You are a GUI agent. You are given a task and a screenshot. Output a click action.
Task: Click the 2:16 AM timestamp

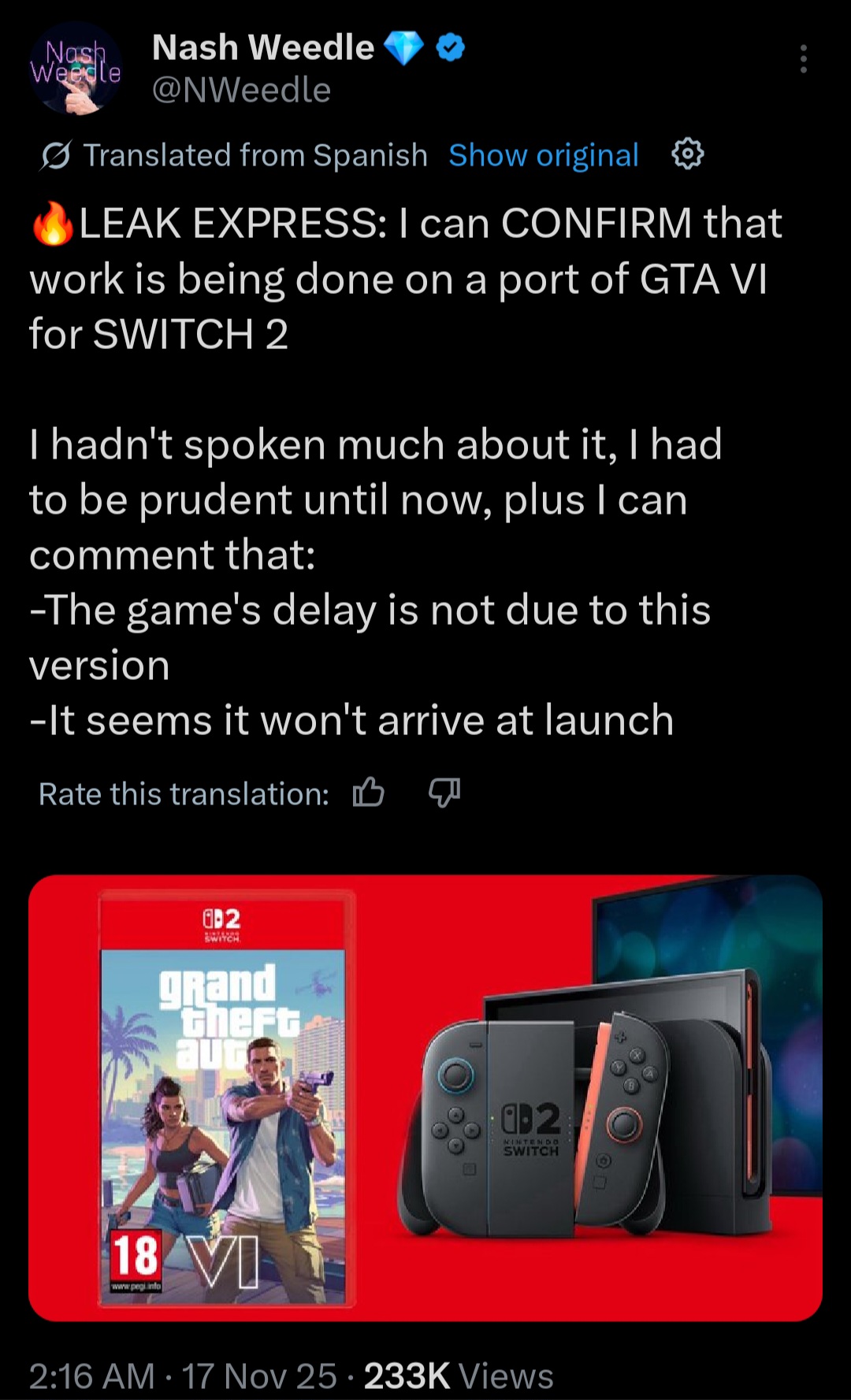tap(91, 1376)
